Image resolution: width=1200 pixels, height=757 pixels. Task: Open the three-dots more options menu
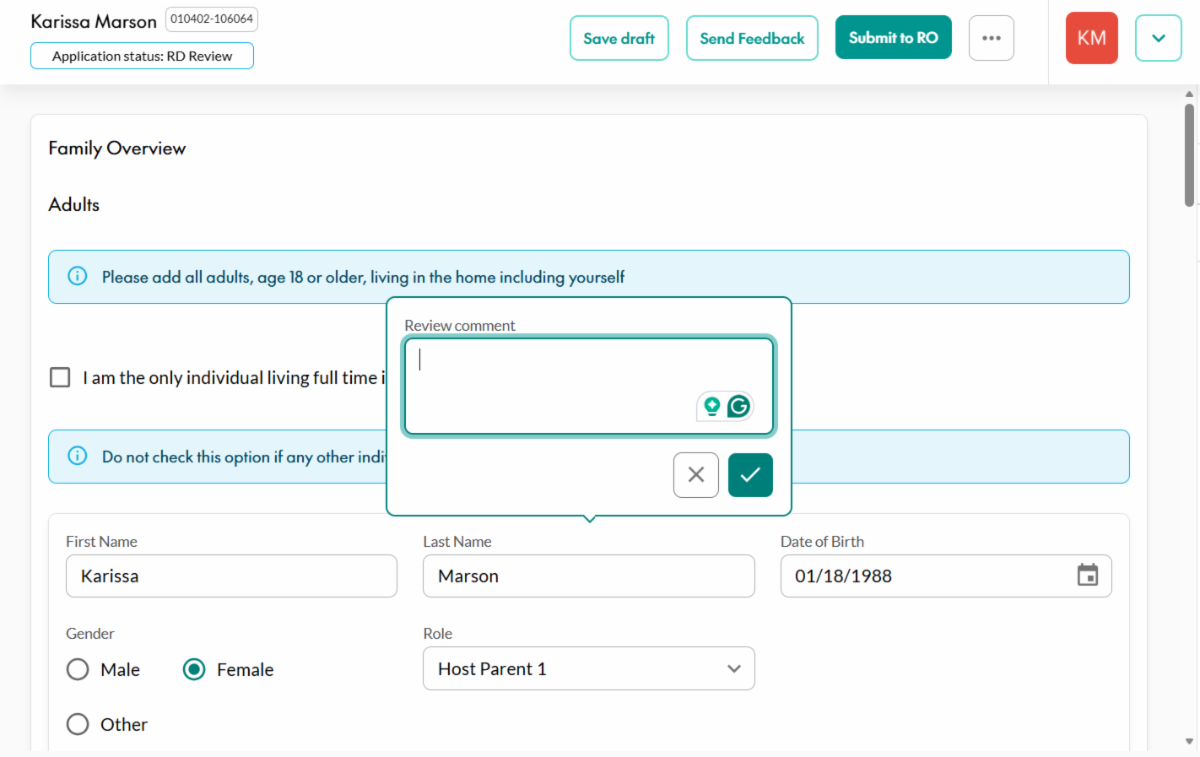[x=991, y=38]
